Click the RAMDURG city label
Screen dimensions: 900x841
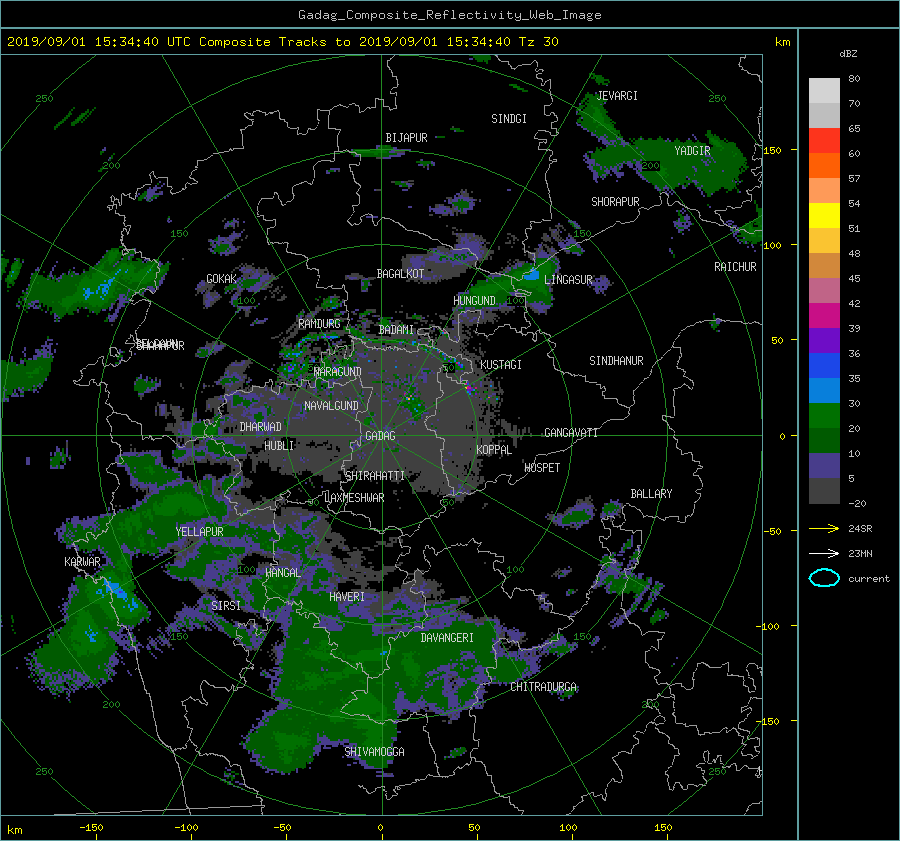pos(319,324)
